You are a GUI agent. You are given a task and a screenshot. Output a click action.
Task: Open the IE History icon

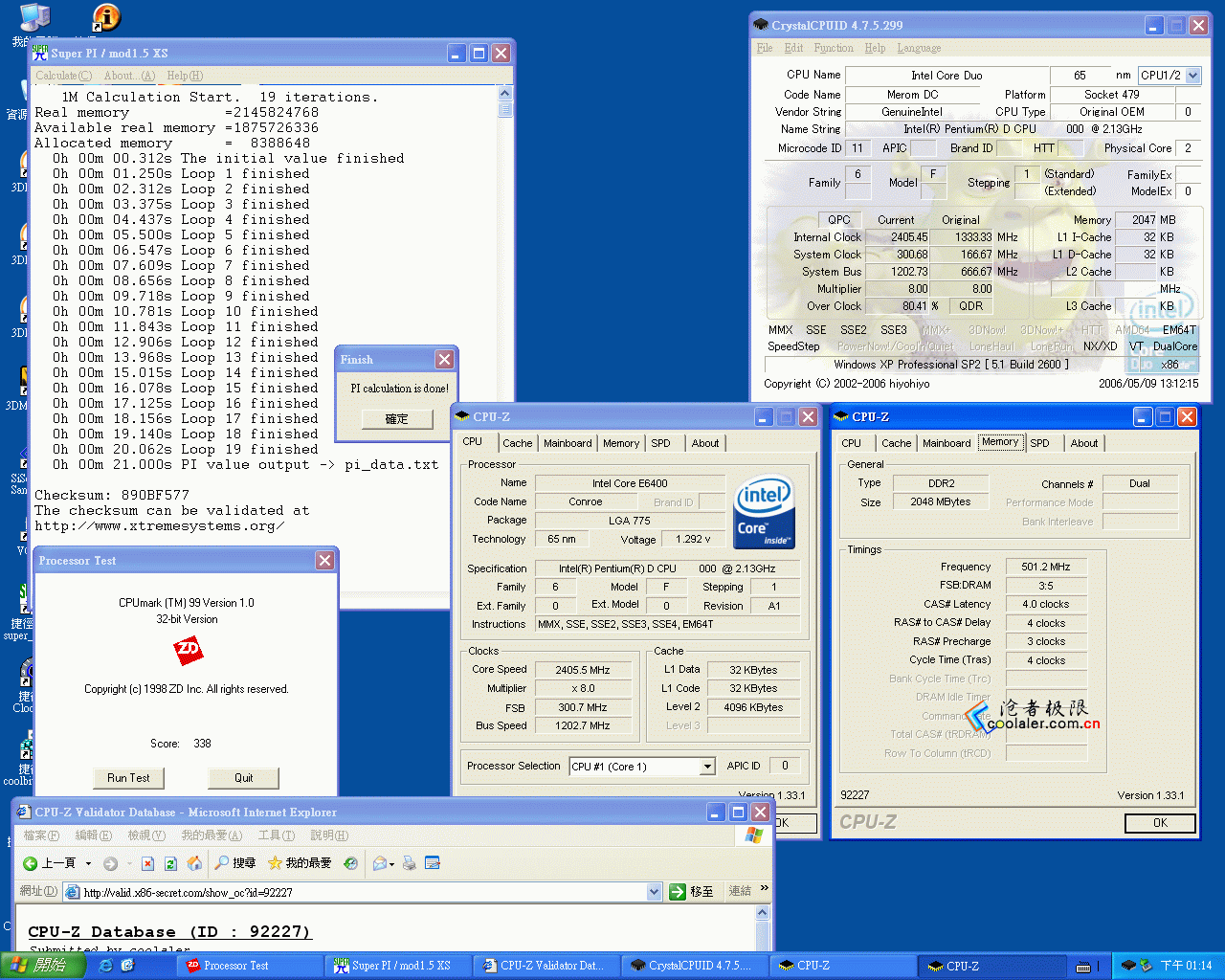pyautogui.click(x=351, y=863)
